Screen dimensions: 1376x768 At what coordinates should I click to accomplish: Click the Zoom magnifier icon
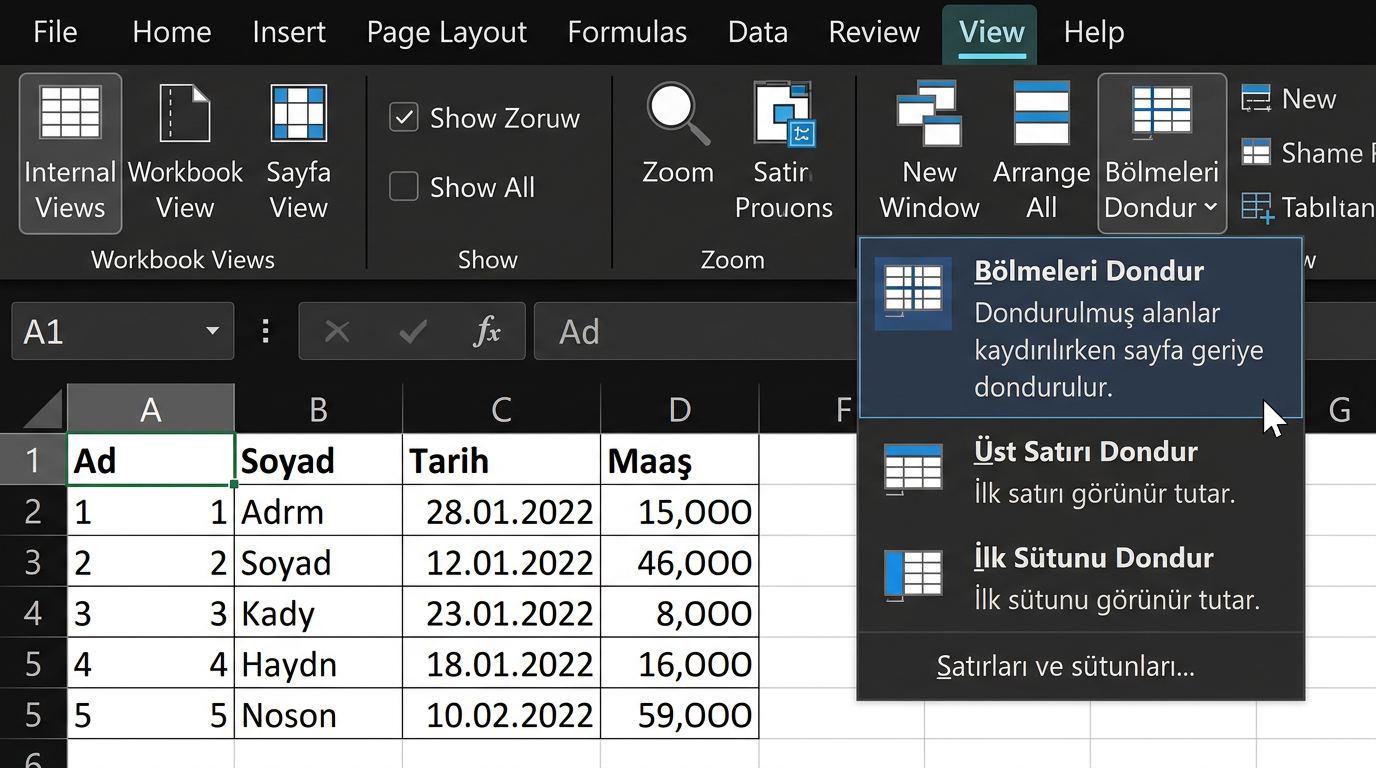point(677,112)
